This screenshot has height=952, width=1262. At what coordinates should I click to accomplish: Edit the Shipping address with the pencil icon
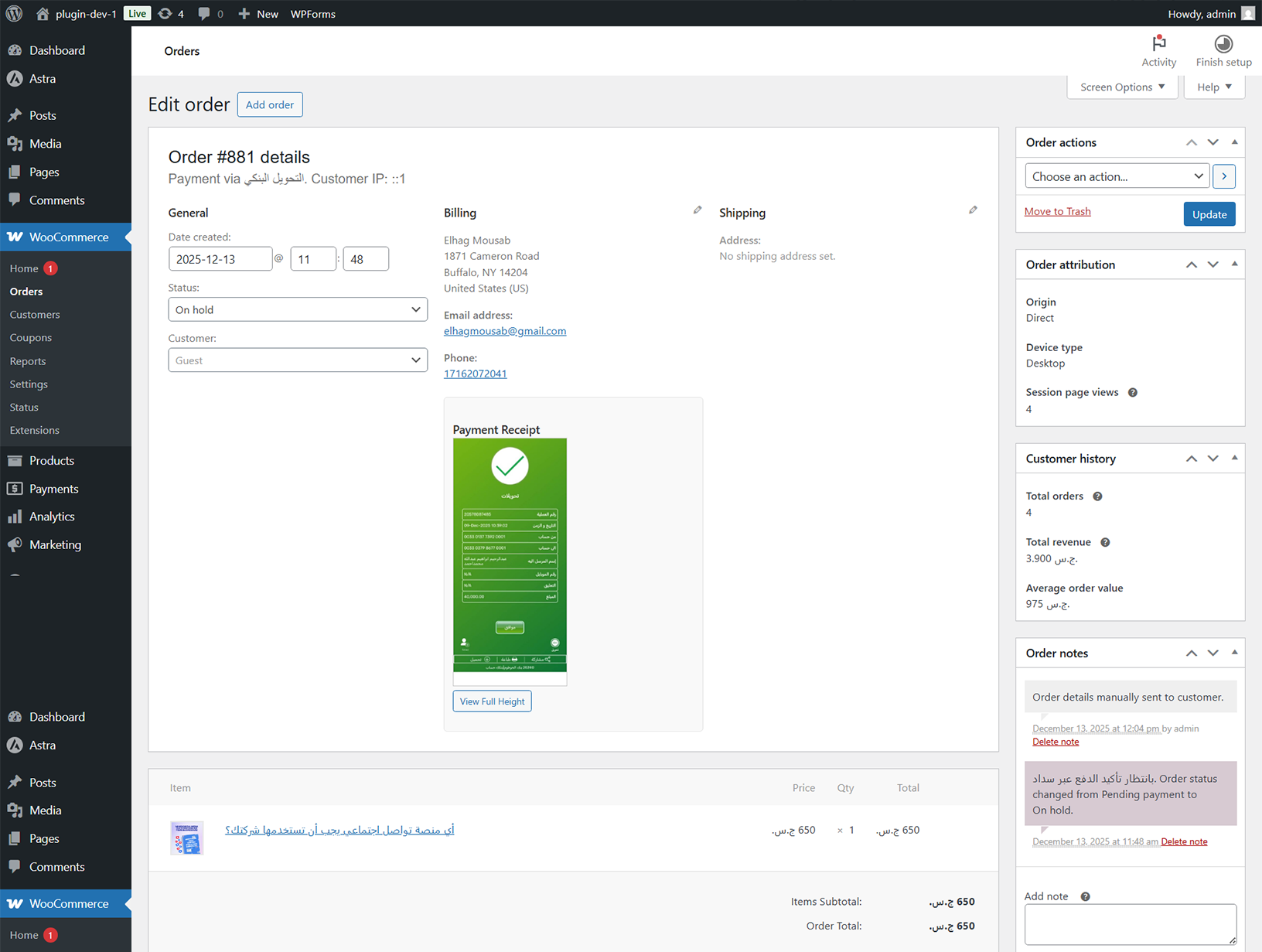pos(973,210)
